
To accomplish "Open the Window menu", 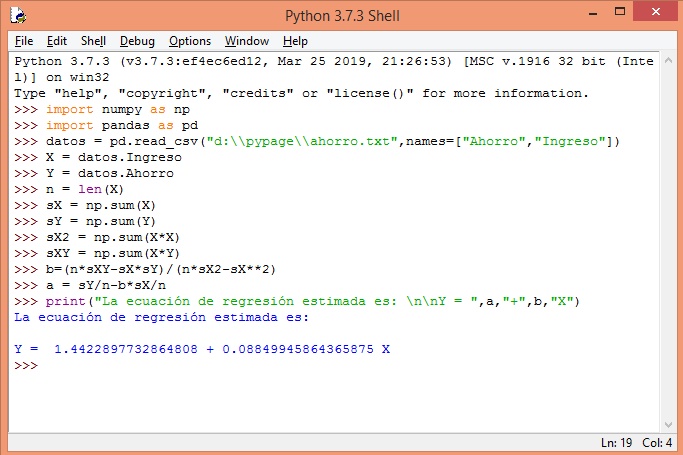I will 247,41.
